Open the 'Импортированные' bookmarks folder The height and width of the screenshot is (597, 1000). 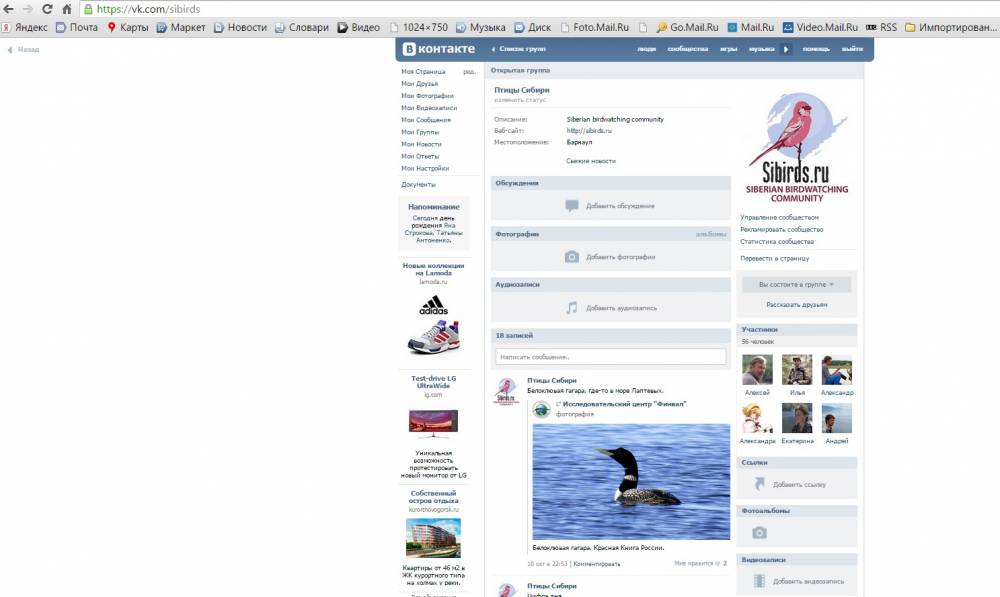tap(949, 27)
